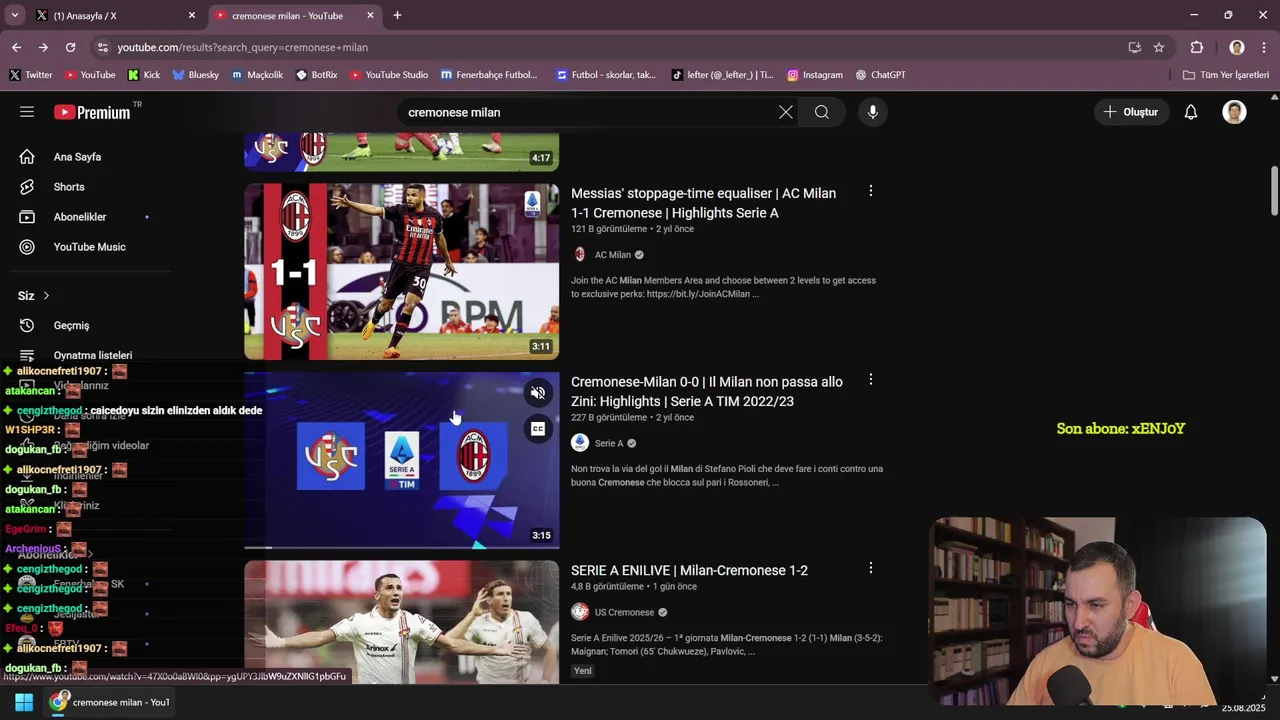Open the BotRix bookmark
Screen dimensions: 1280x720
click(x=316, y=75)
